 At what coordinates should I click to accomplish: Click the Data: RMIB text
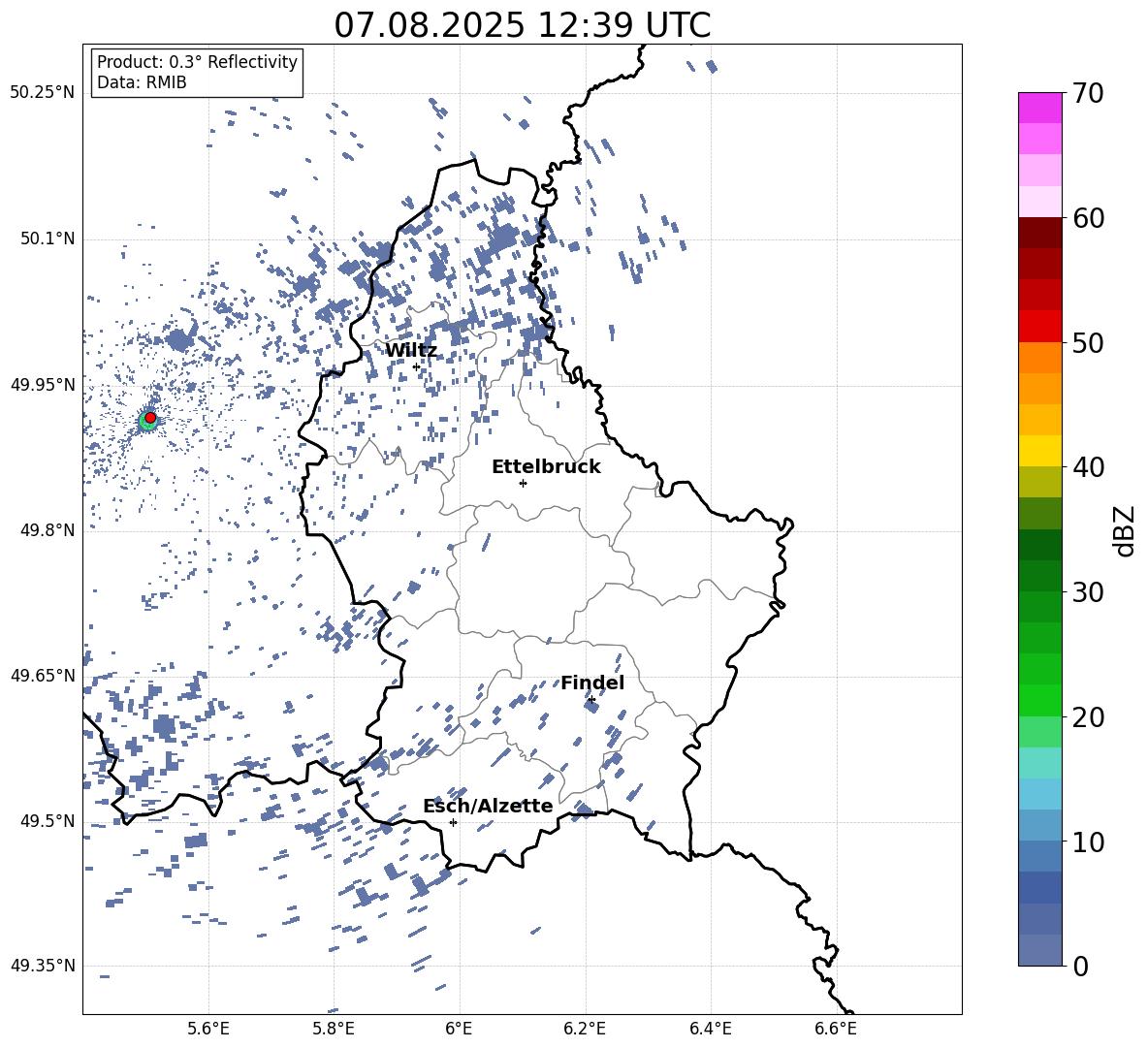tap(142, 82)
